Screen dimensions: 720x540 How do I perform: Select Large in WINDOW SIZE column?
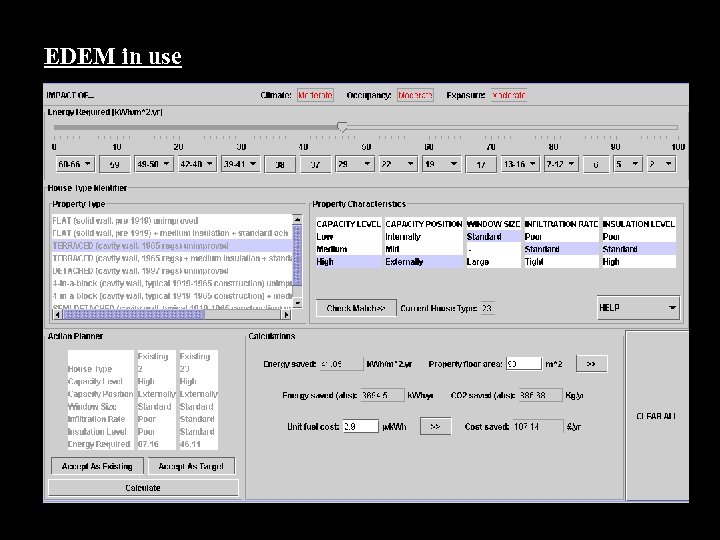pos(493,262)
